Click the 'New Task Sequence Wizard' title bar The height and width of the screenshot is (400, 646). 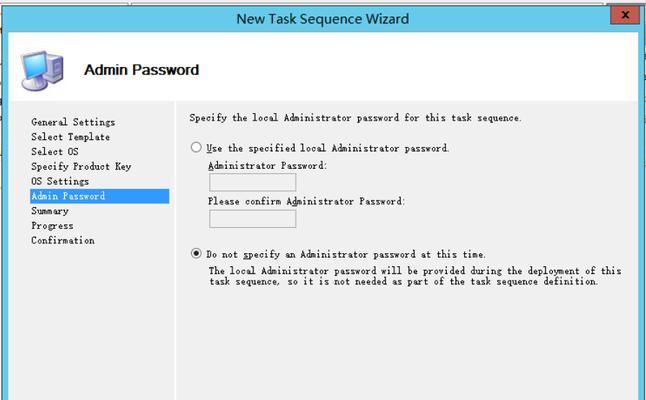coord(322,18)
